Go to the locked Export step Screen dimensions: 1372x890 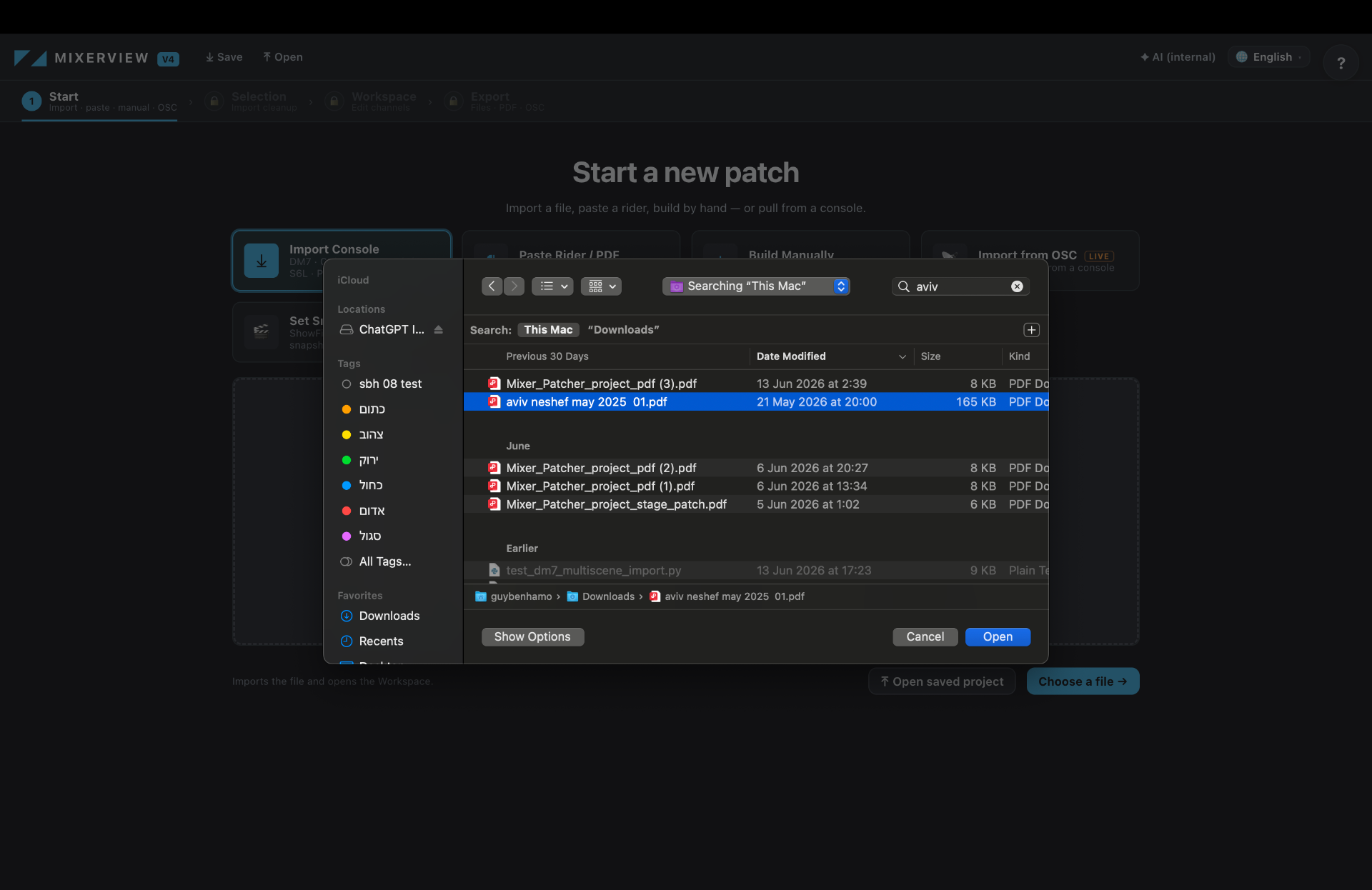[494, 101]
